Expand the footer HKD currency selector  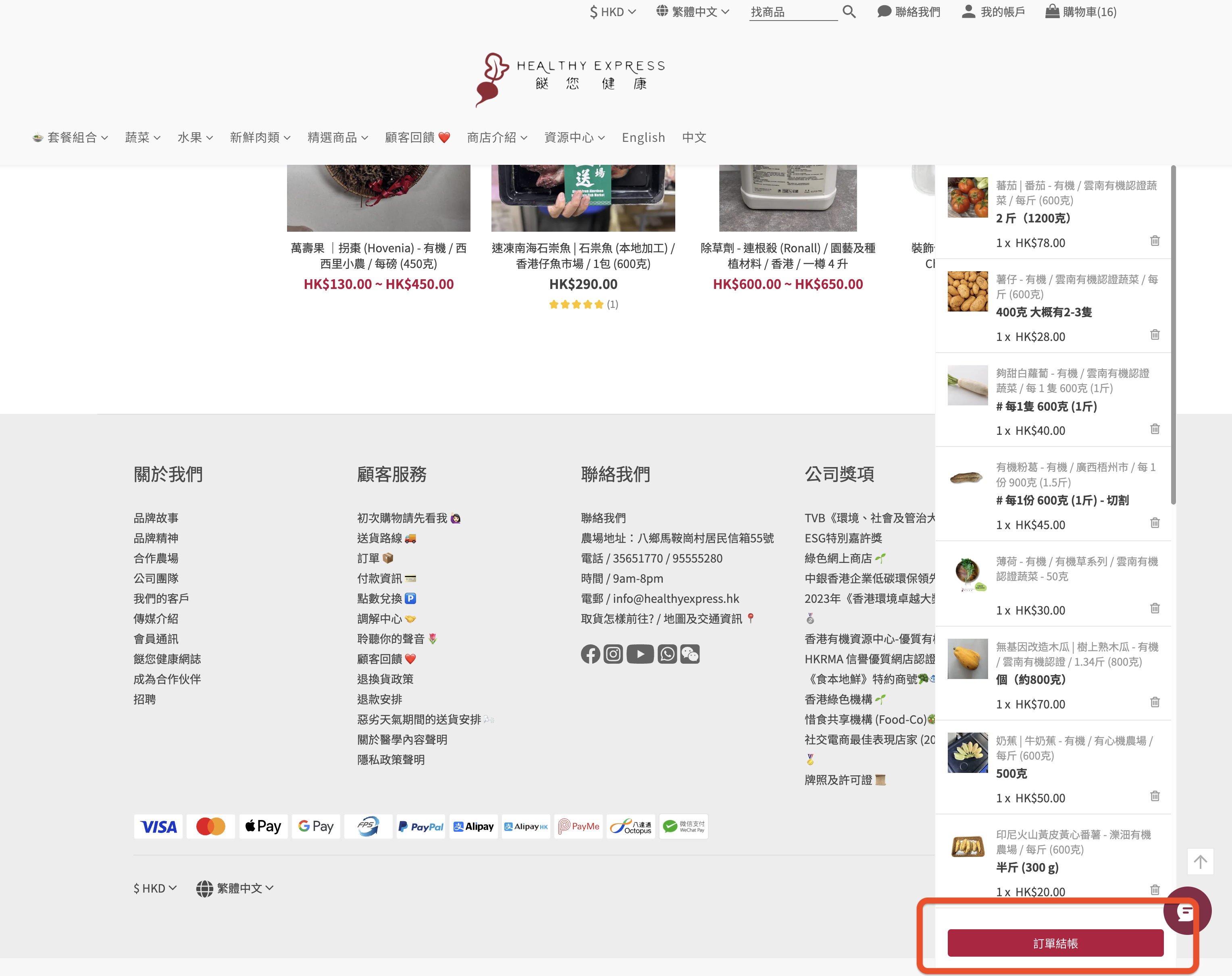coord(156,888)
